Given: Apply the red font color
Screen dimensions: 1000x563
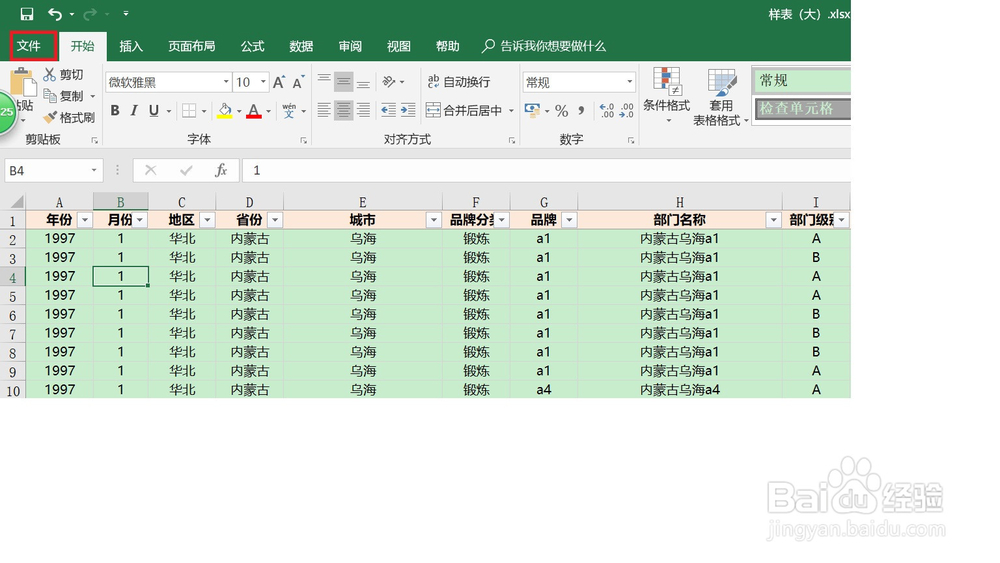Looking at the screenshot, I should coord(254,110).
